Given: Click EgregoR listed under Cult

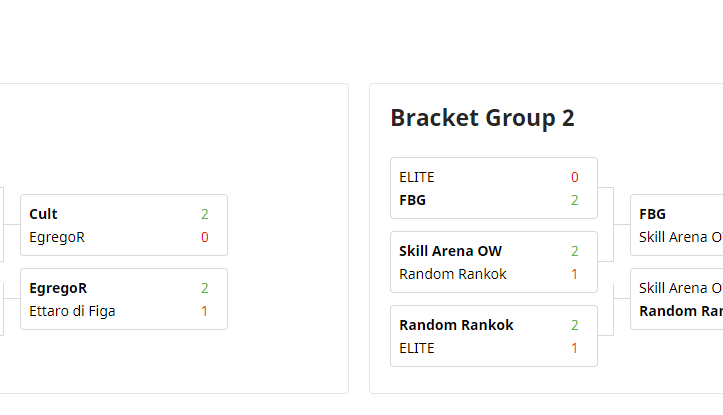Looking at the screenshot, I should [x=57, y=237].
